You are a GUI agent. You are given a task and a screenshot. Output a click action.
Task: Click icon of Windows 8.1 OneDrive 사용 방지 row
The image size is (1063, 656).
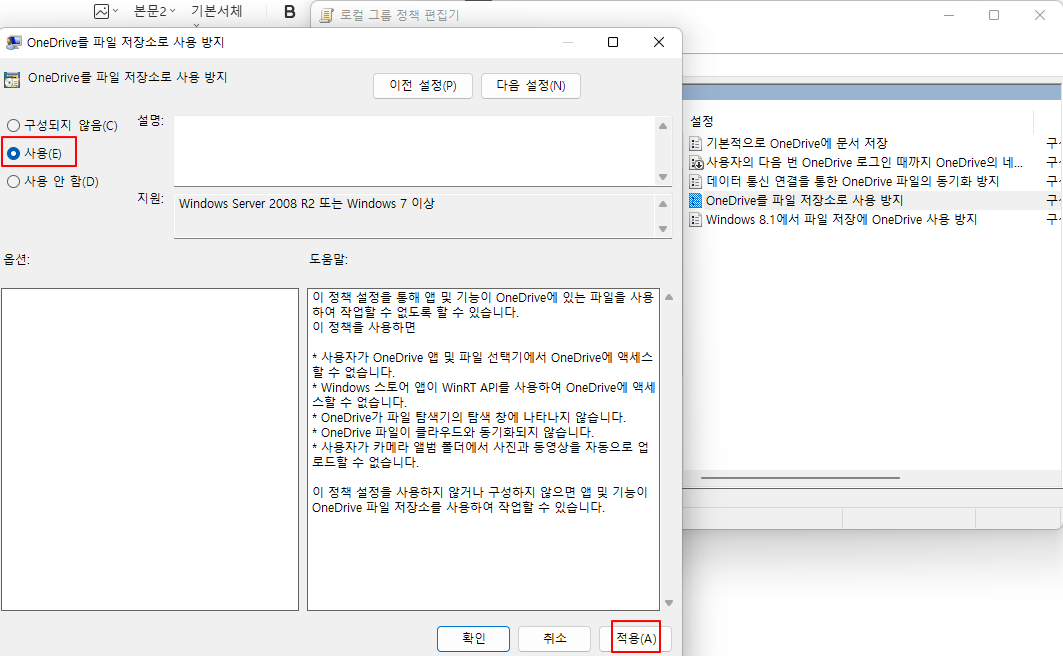(696, 220)
